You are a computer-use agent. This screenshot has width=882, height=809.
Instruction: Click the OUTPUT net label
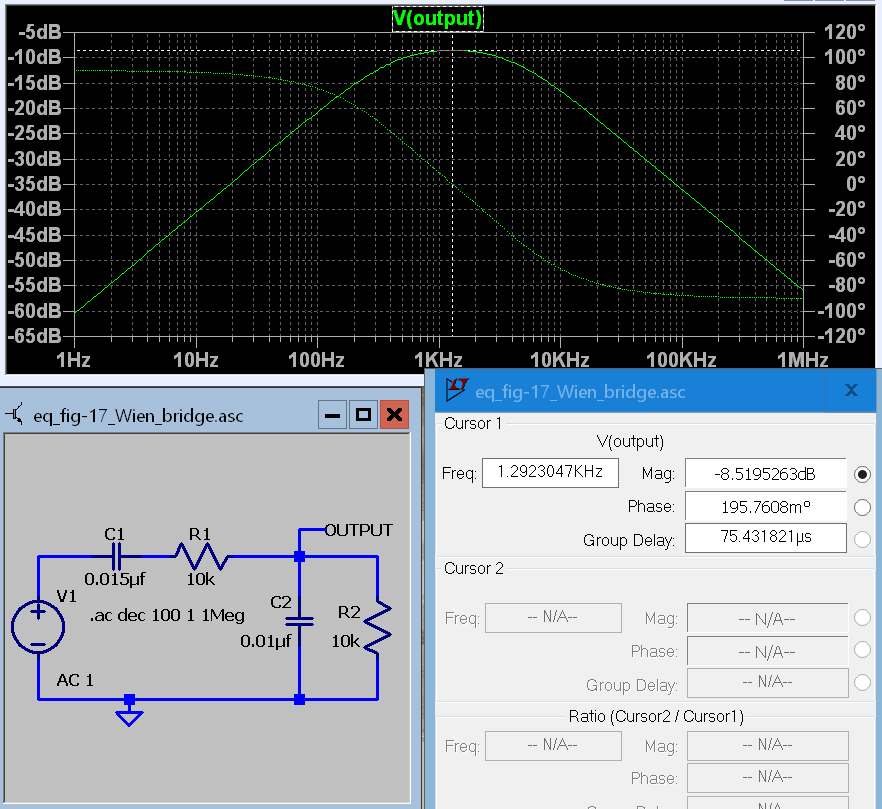358,530
